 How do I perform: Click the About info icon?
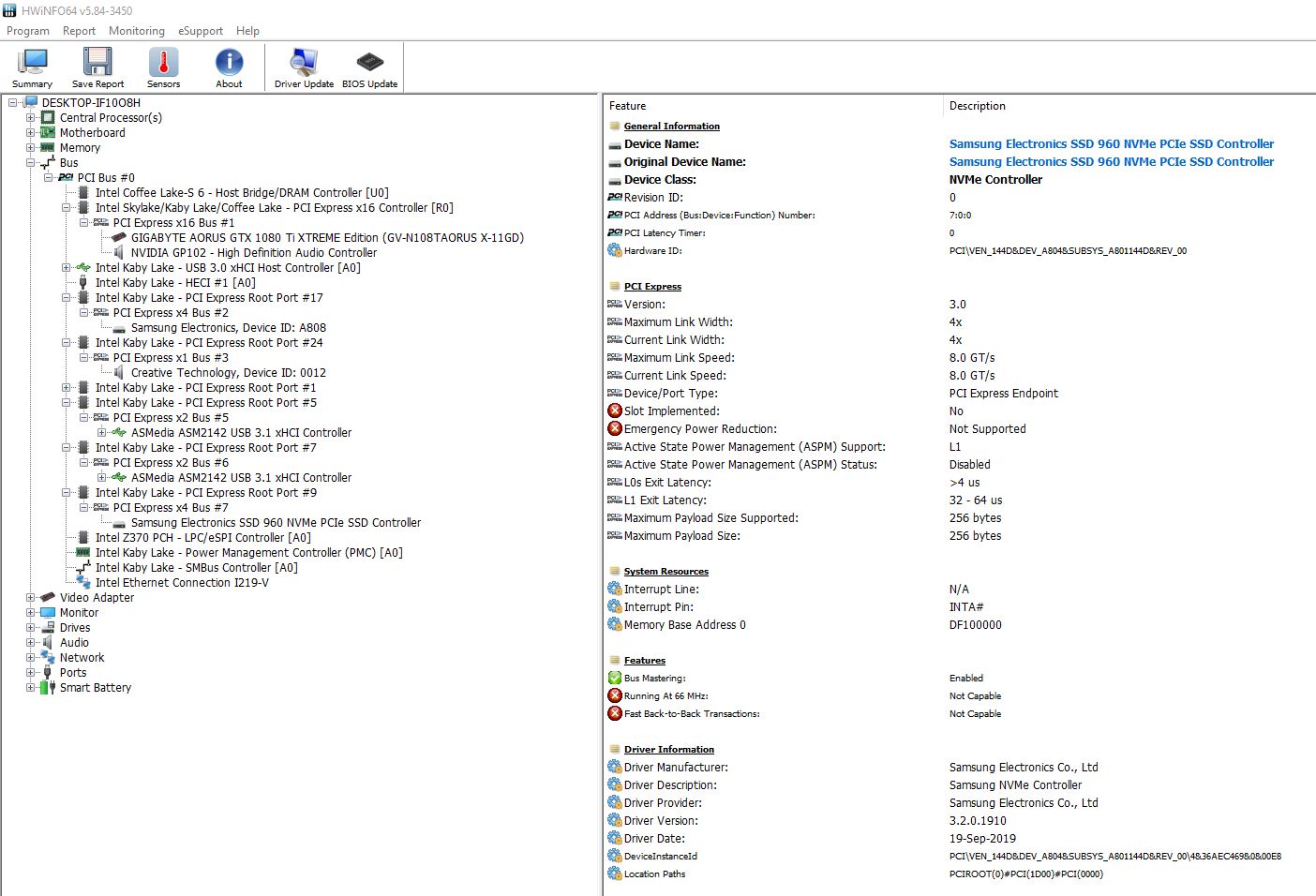click(x=229, y=62)
